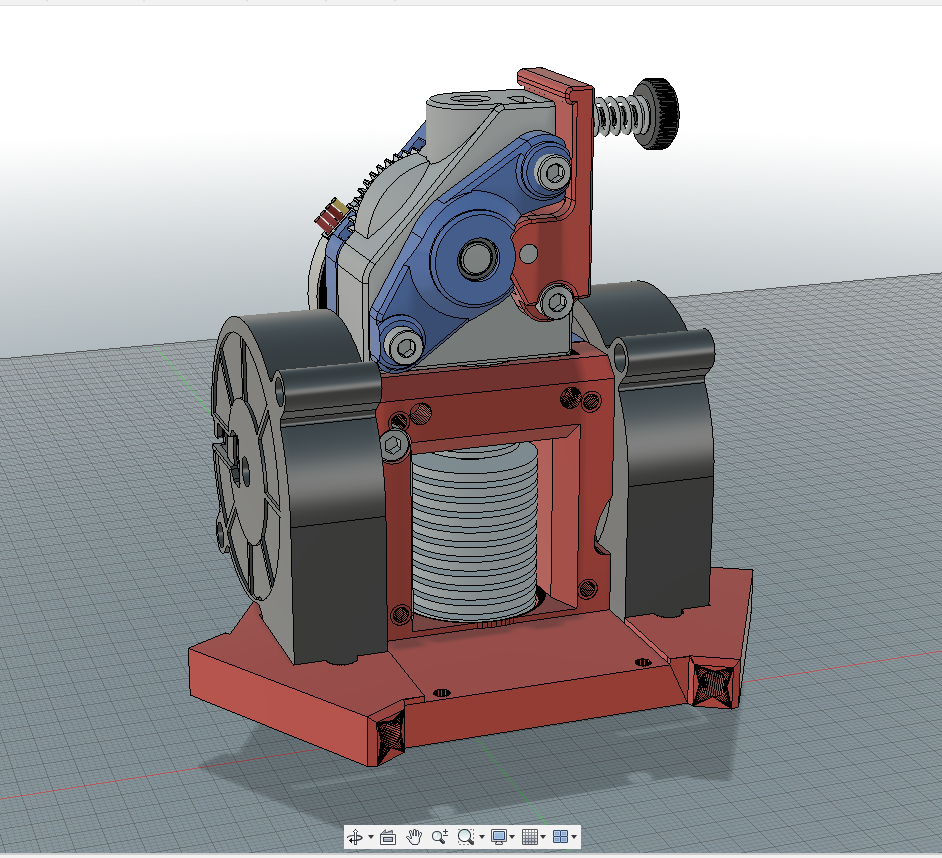The width and height of the screenshot is (942, 858).
Task: Expand the Grid and Snaps dropdown arrow
Action: [543, 836]
